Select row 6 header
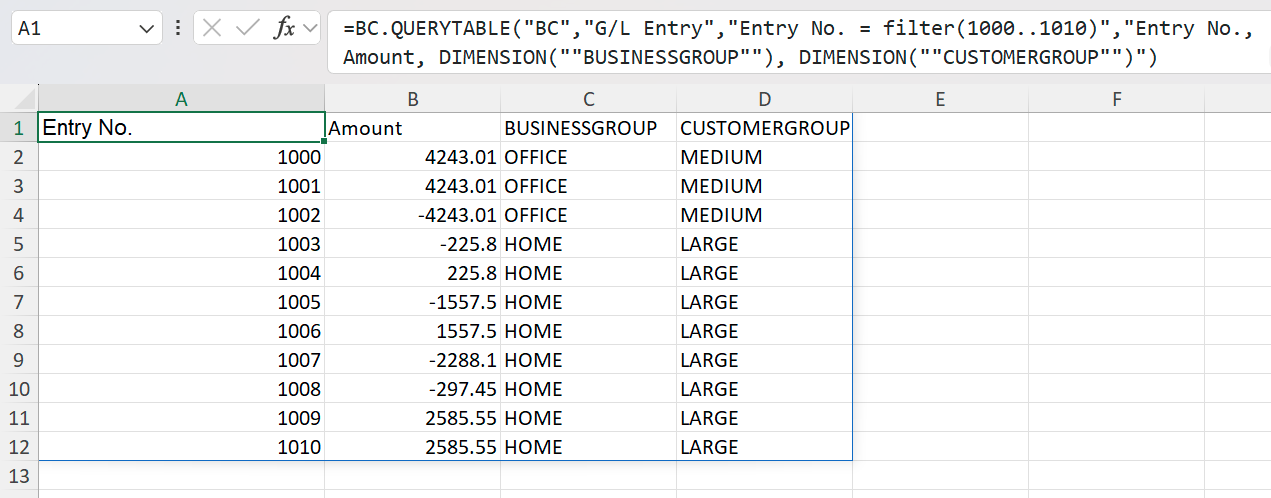The width and height of the screenshot is (1271, 498). click(x=19, y=273)
